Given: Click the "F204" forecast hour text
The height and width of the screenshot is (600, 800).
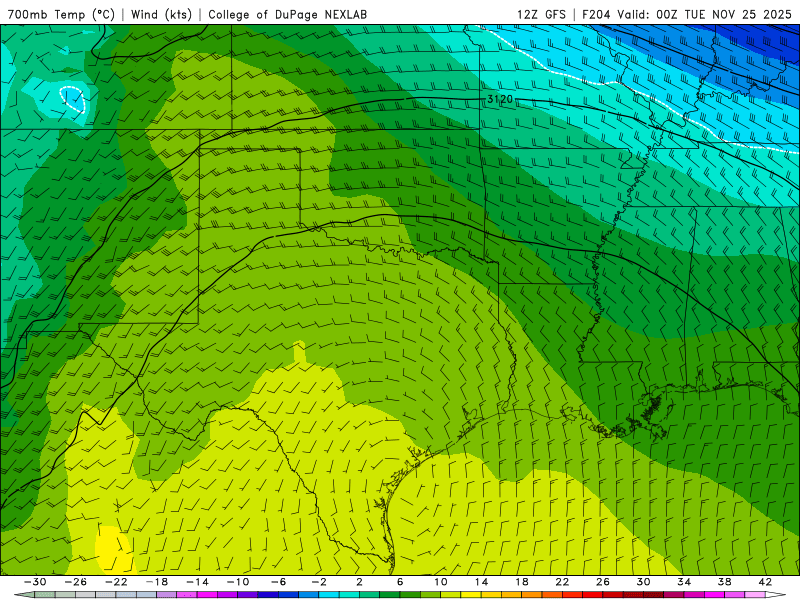Looking at the screenshot, I should click(x=596, y=15).
